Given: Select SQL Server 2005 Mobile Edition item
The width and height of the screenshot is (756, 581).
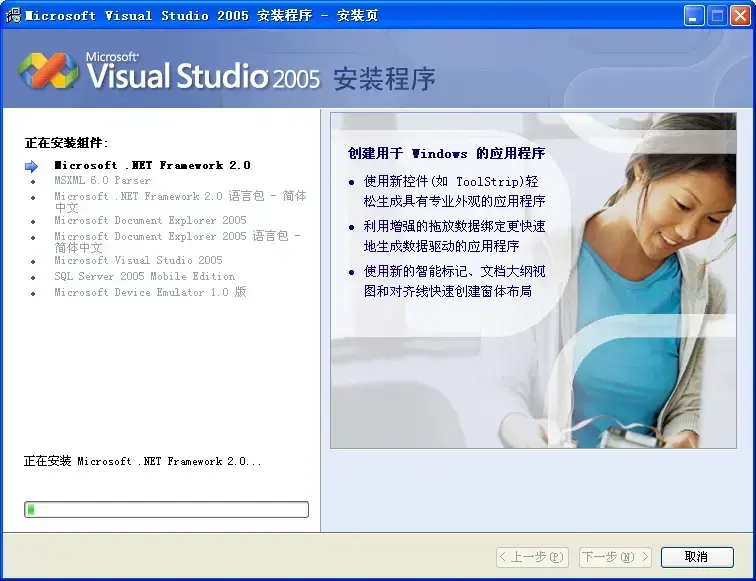Looking at the screenshot, I should 145,276.
